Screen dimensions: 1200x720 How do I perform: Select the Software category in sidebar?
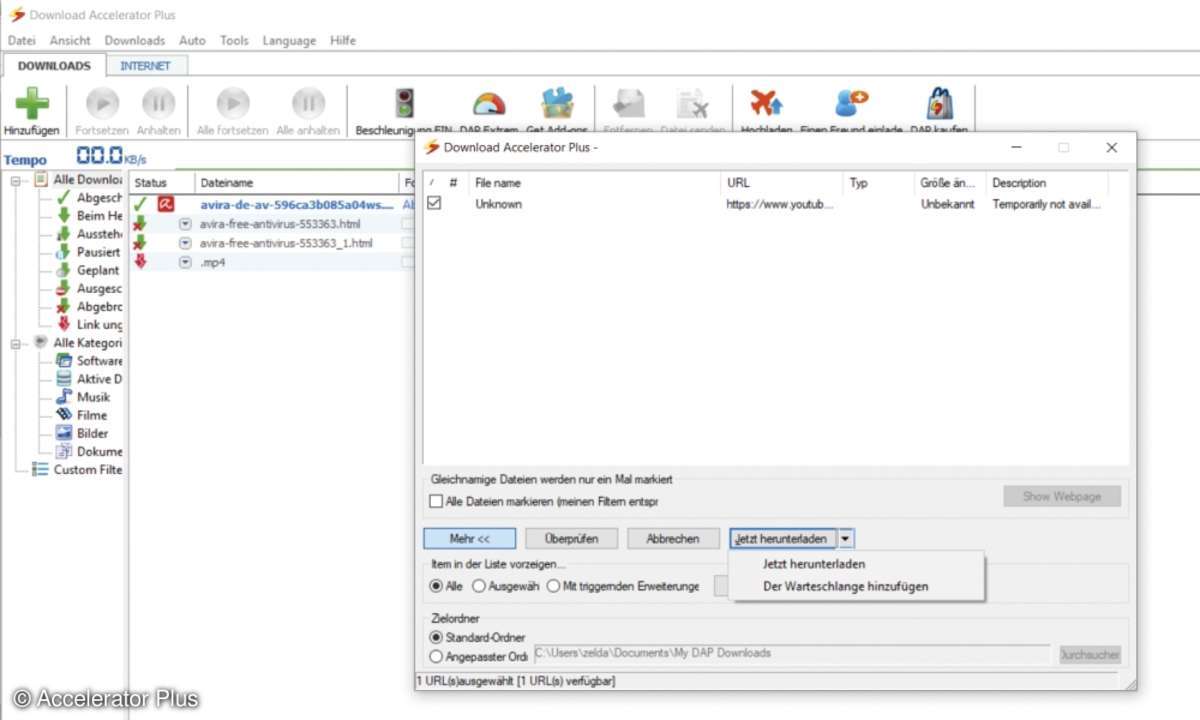tap(90, 361)
